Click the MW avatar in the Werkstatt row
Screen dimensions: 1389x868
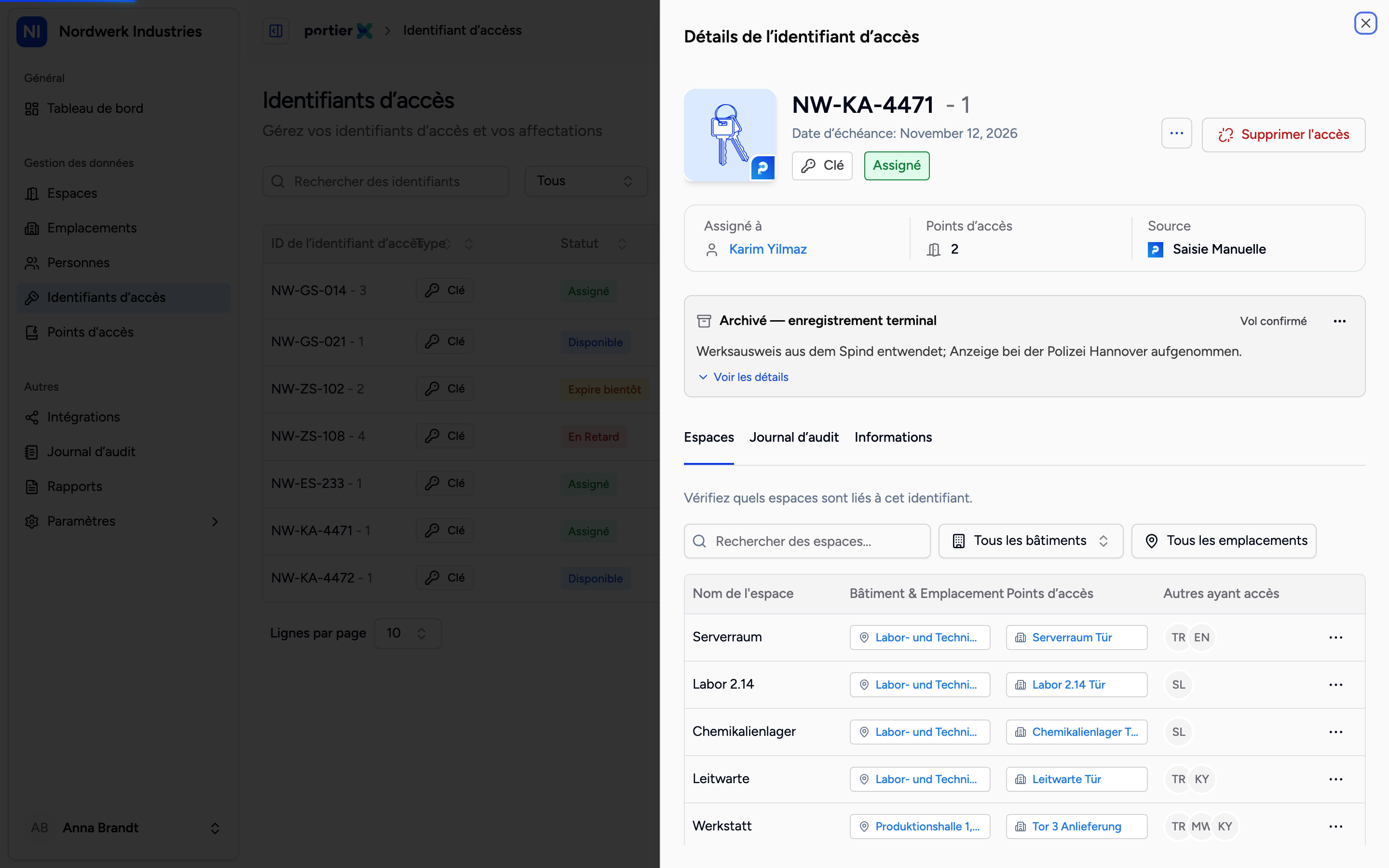pyautogui.click(x=1202, y=826)
